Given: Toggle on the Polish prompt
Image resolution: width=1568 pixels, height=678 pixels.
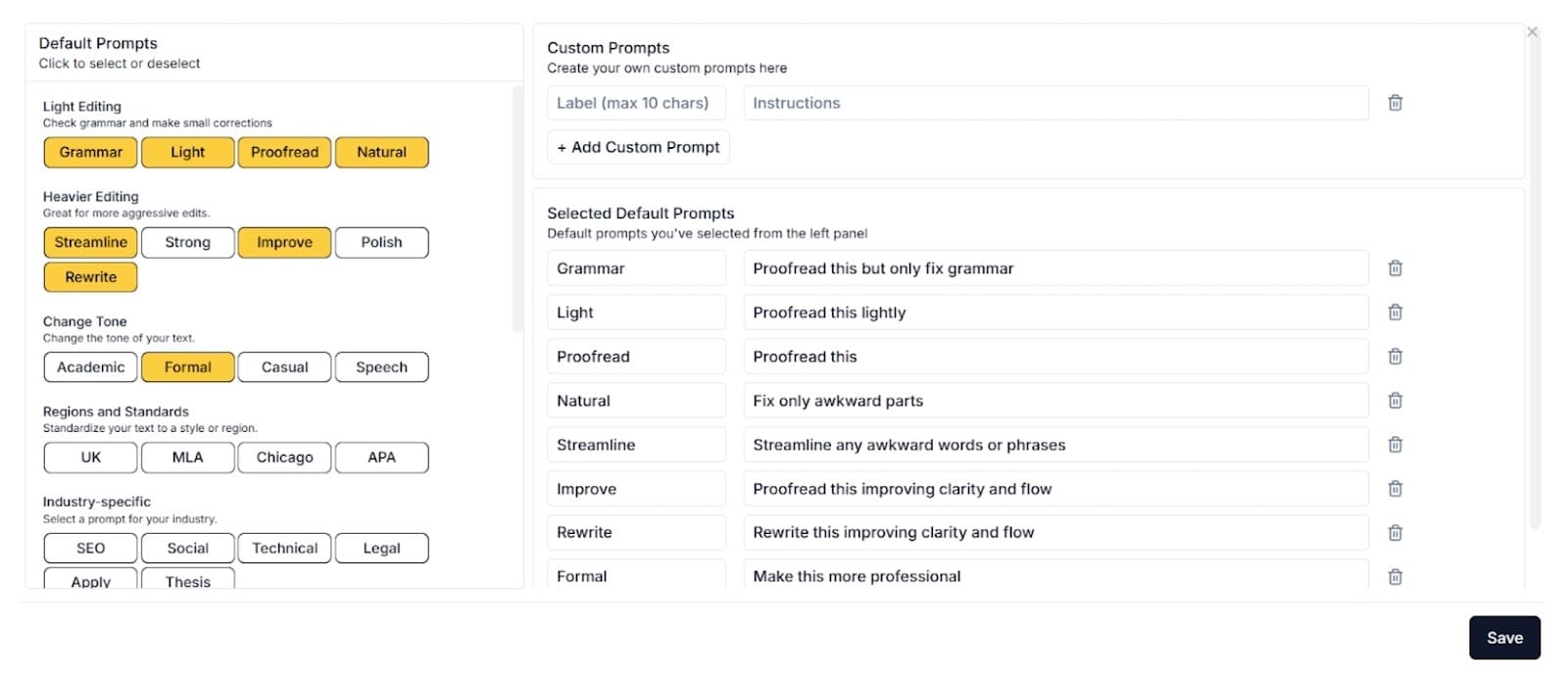Looking at the screenshot, I should [x=381, y=243].
